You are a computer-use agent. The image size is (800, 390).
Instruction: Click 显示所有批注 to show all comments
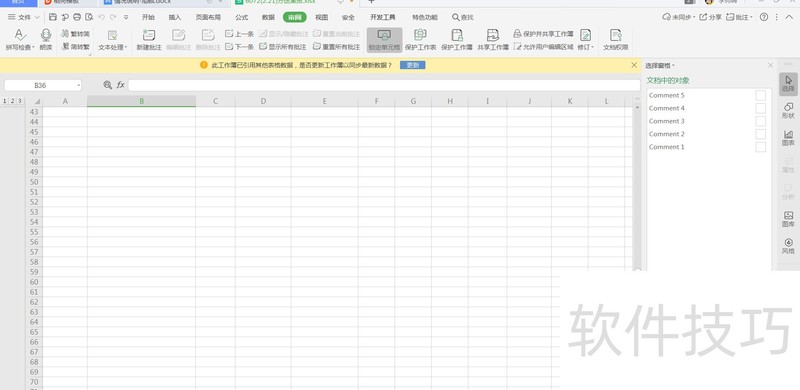pos(283,46)
